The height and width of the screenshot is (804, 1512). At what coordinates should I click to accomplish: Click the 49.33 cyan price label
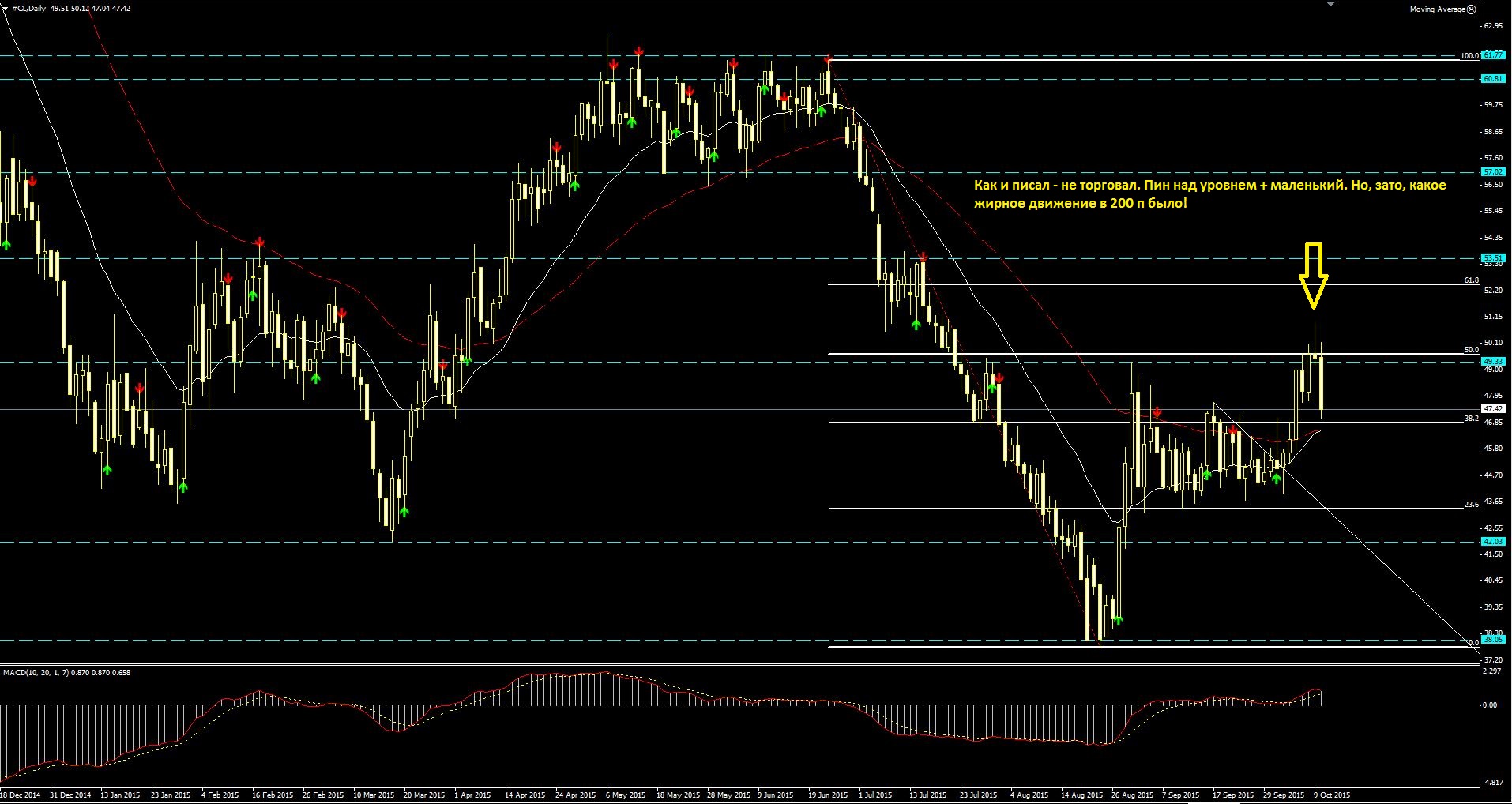pos(1493,362)
